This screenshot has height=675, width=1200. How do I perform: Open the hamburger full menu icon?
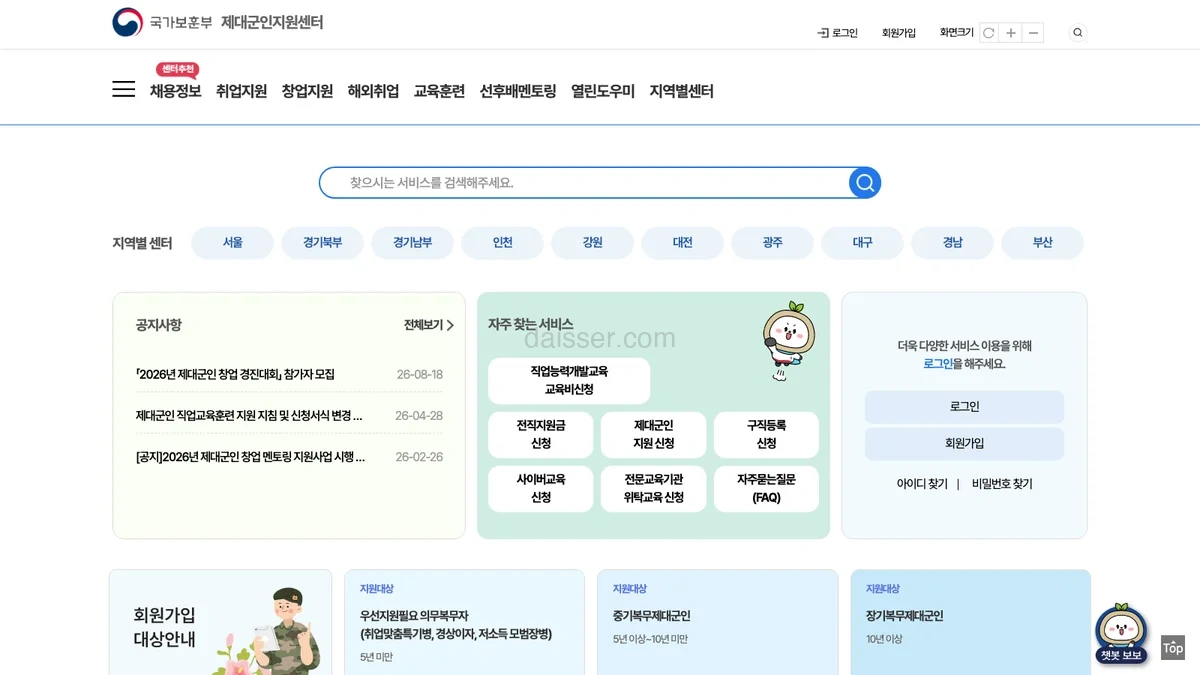123,90
